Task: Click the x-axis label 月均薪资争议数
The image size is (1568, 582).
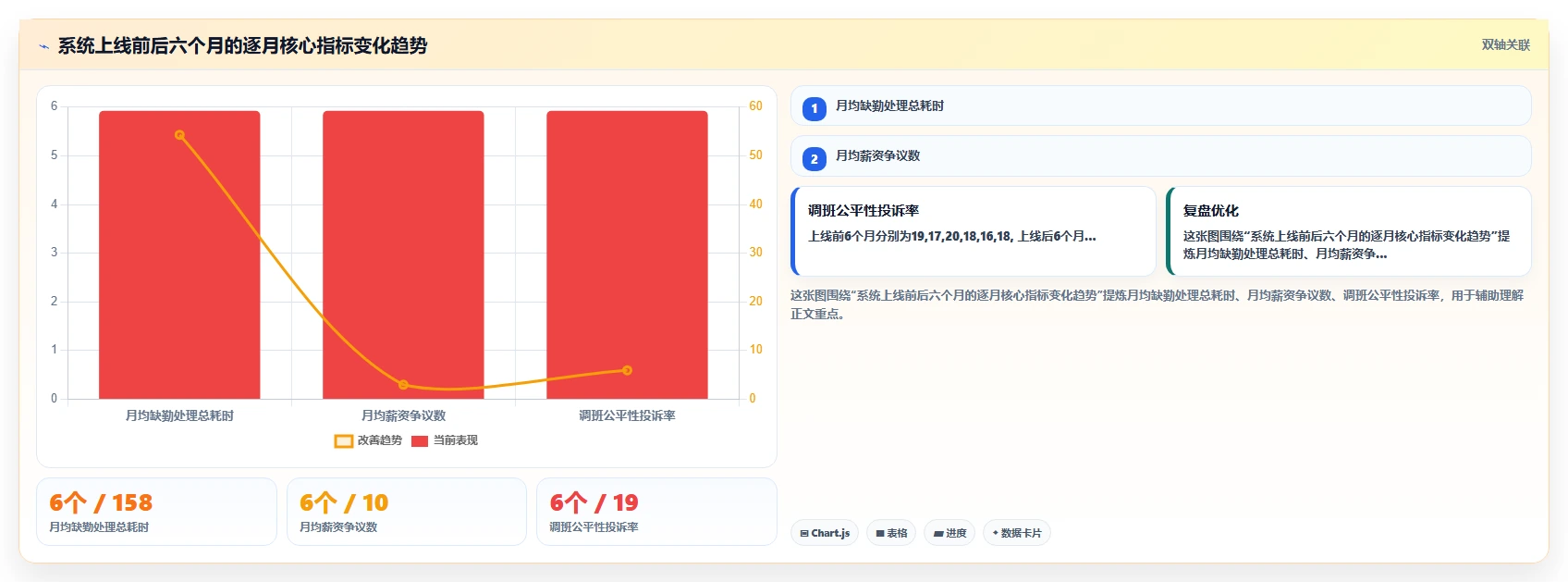Action: point(403,415)
